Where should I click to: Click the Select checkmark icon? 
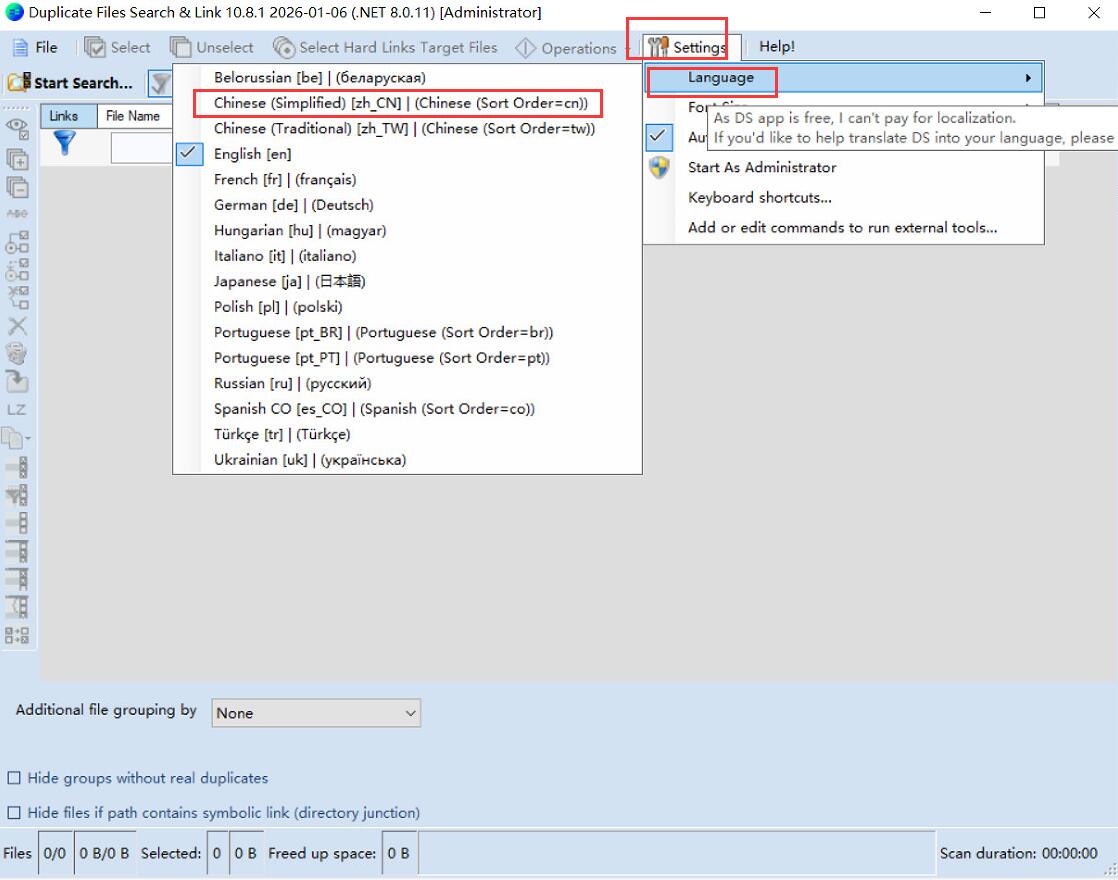pyautogui.click(x=95, y=48)
